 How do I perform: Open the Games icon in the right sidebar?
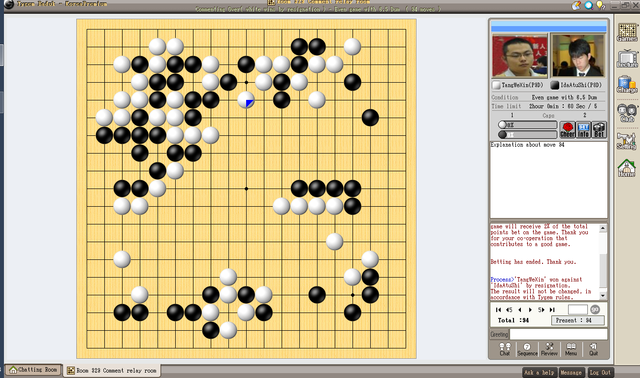(x=627, y=32)
